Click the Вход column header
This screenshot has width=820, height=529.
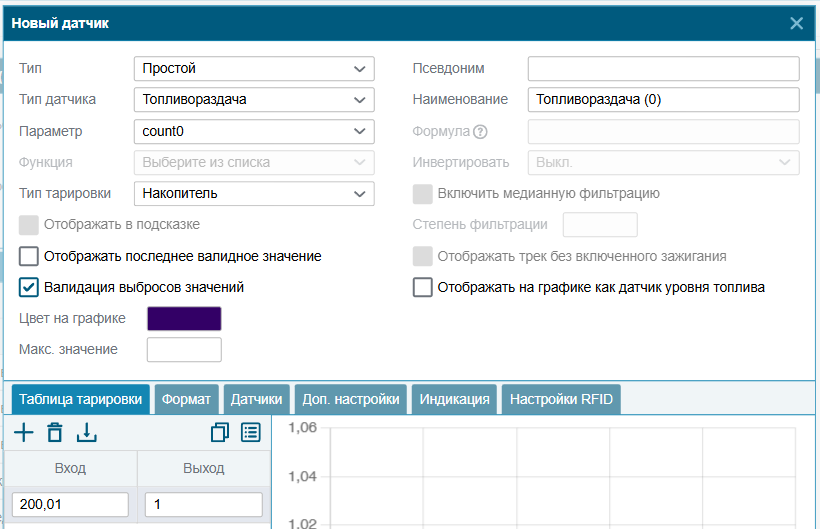(x=70, y=468)
